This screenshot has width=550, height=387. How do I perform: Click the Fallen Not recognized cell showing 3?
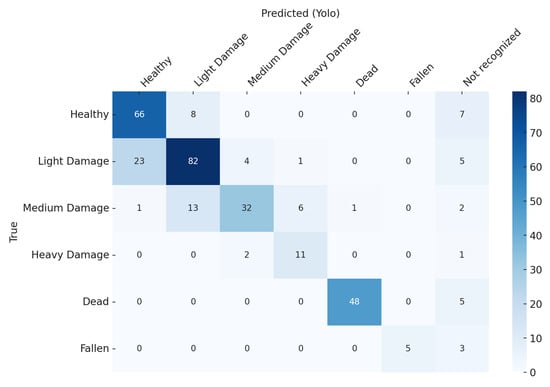pos(462,348)
